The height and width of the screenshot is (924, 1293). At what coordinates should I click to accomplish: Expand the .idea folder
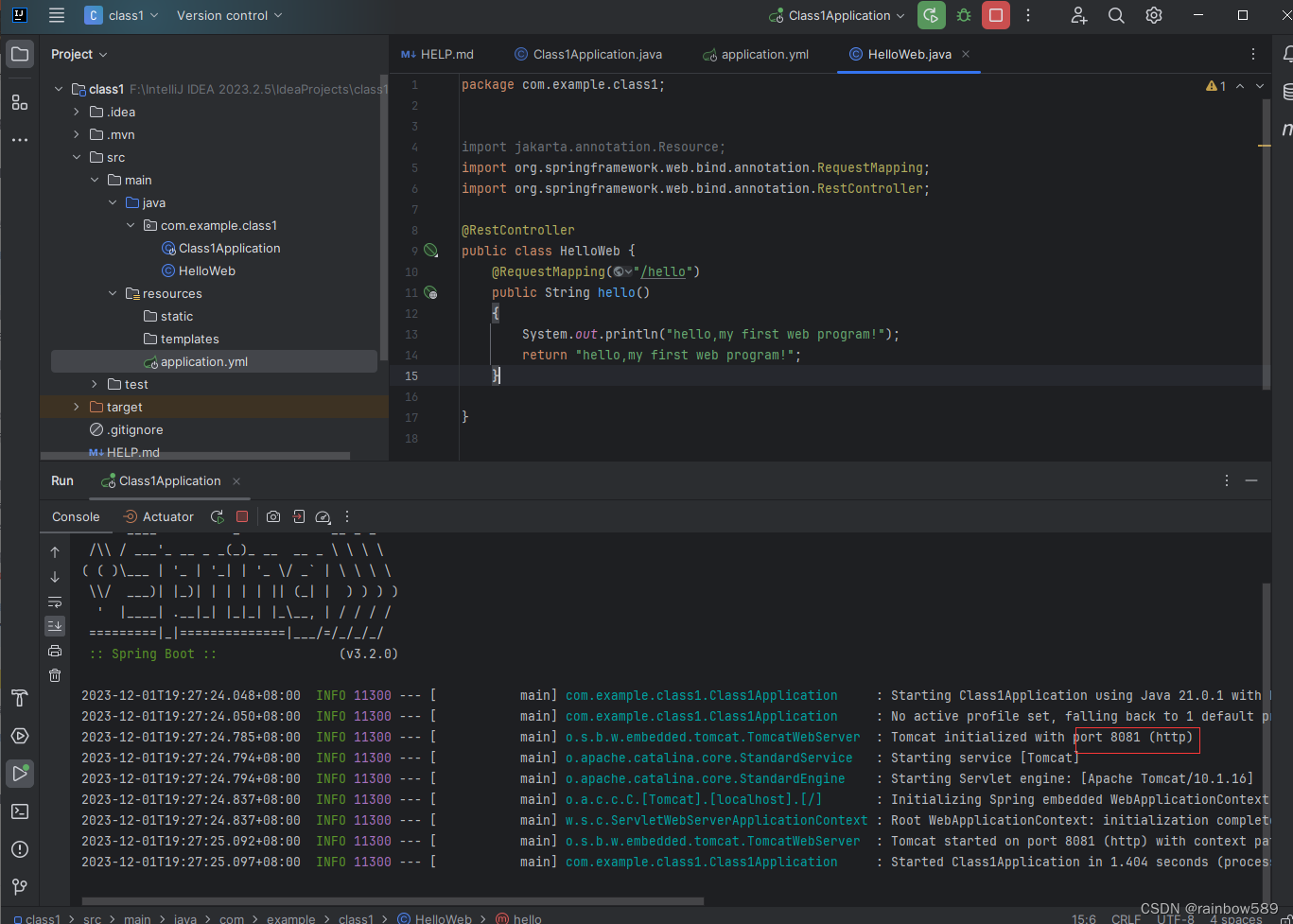pyautogui.click(x=77, y=112)
